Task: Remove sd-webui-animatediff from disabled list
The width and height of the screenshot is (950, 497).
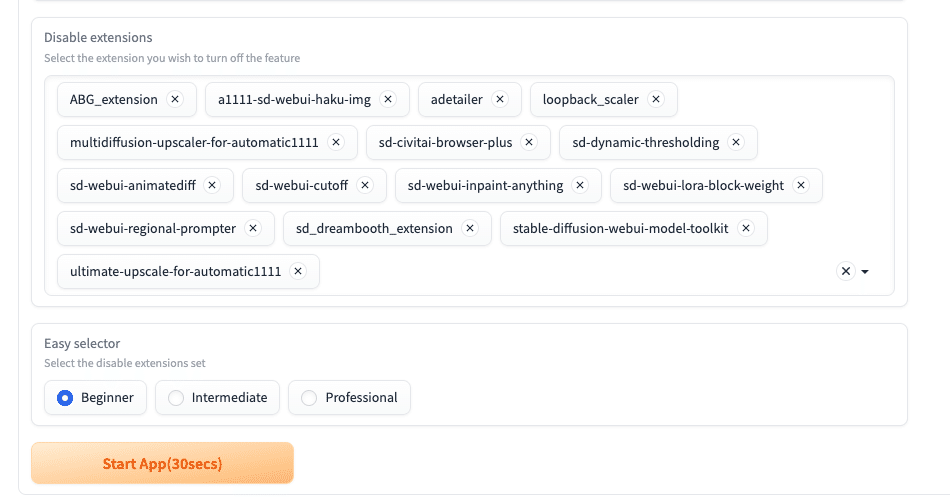Action: pos(212,185)
